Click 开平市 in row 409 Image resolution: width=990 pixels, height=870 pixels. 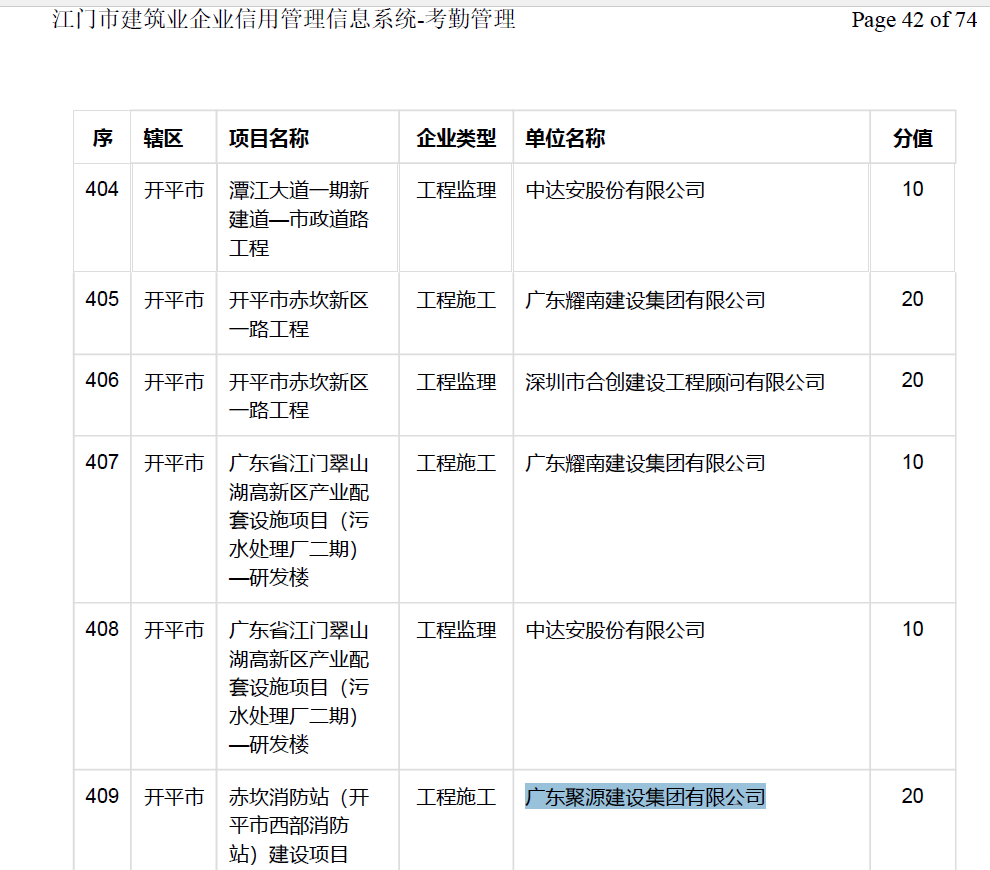174,797
